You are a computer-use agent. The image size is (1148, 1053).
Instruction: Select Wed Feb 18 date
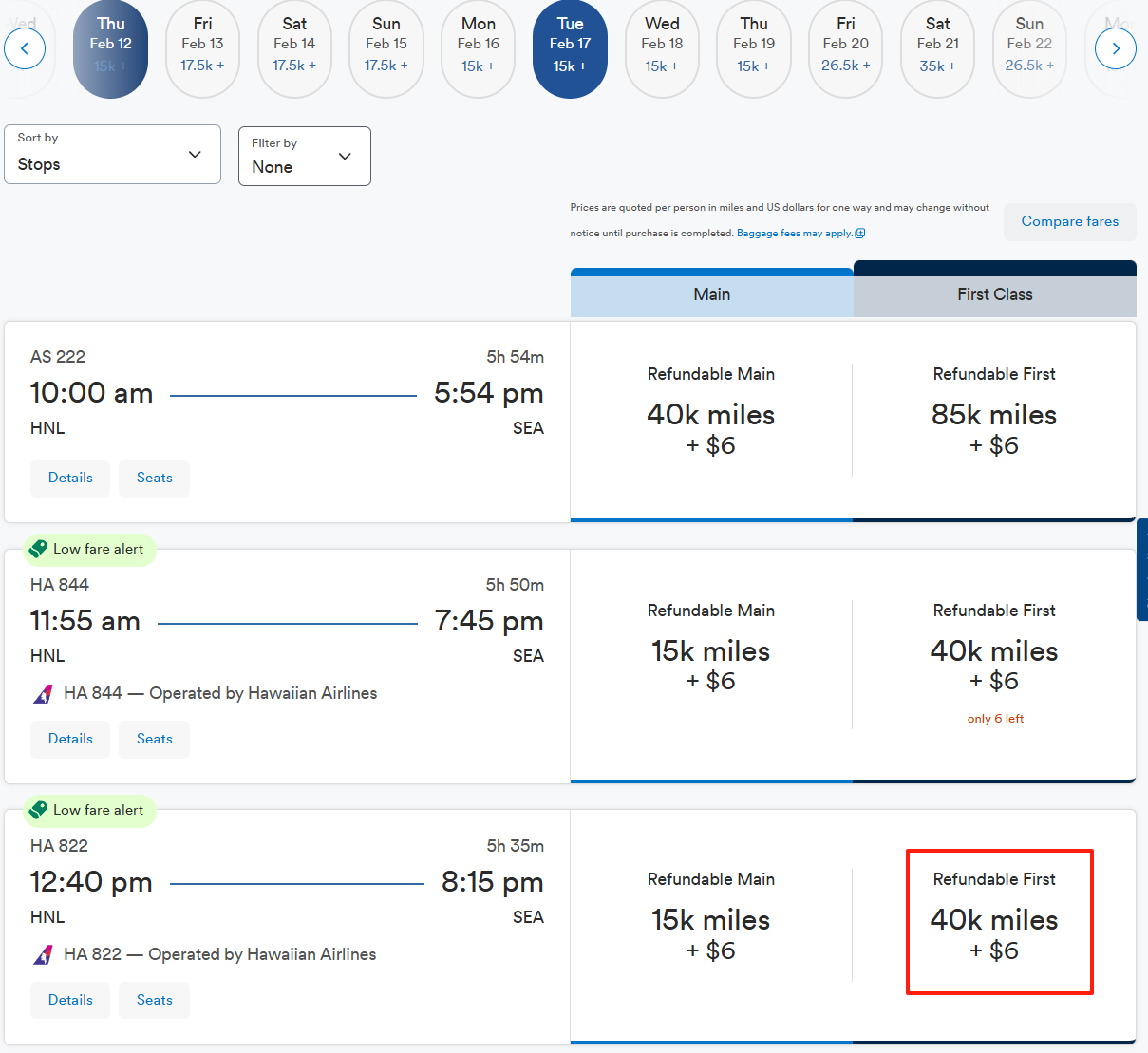(x=662, y=48)
